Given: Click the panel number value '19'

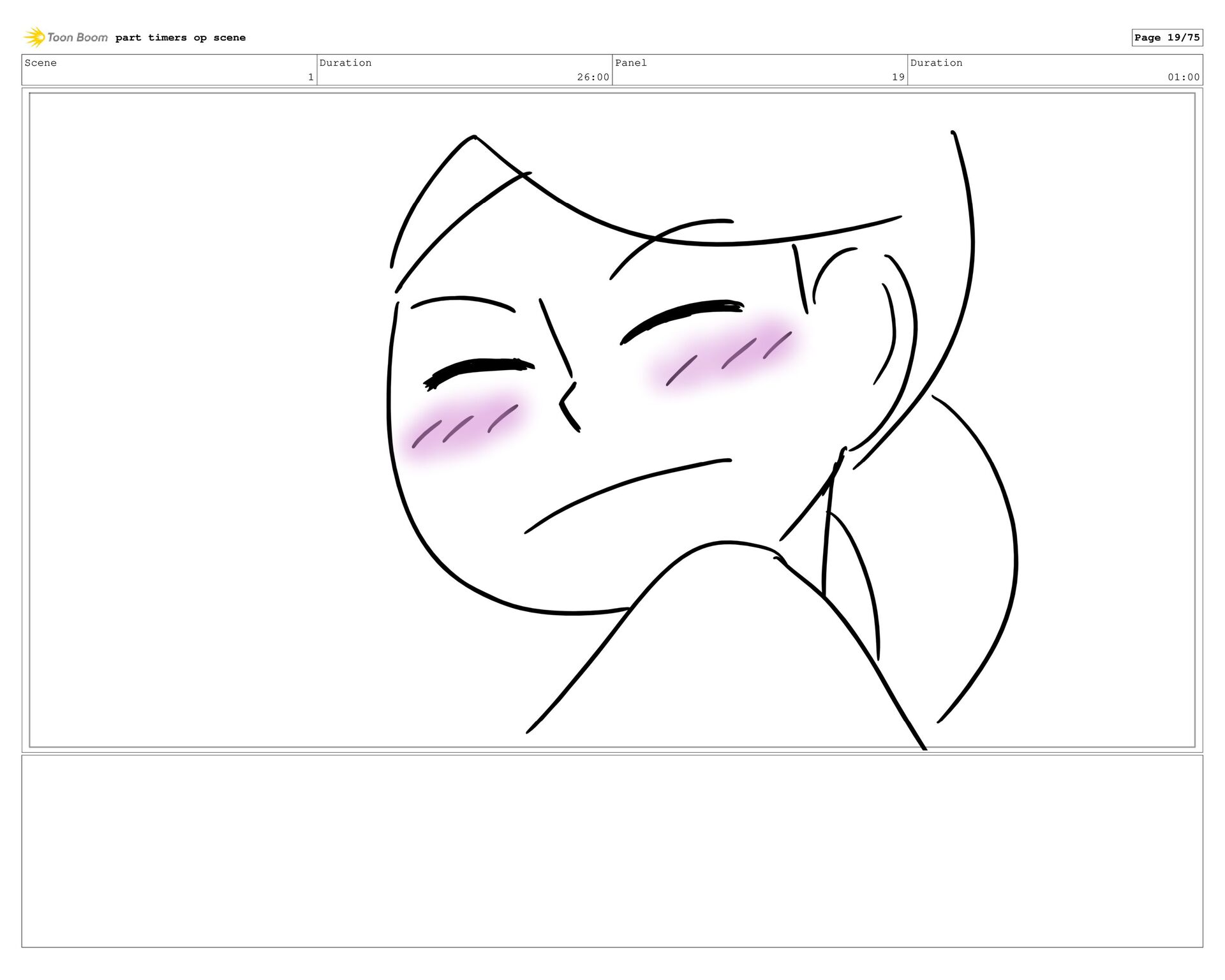Looking at the screenshot, I should coord(898,77).
